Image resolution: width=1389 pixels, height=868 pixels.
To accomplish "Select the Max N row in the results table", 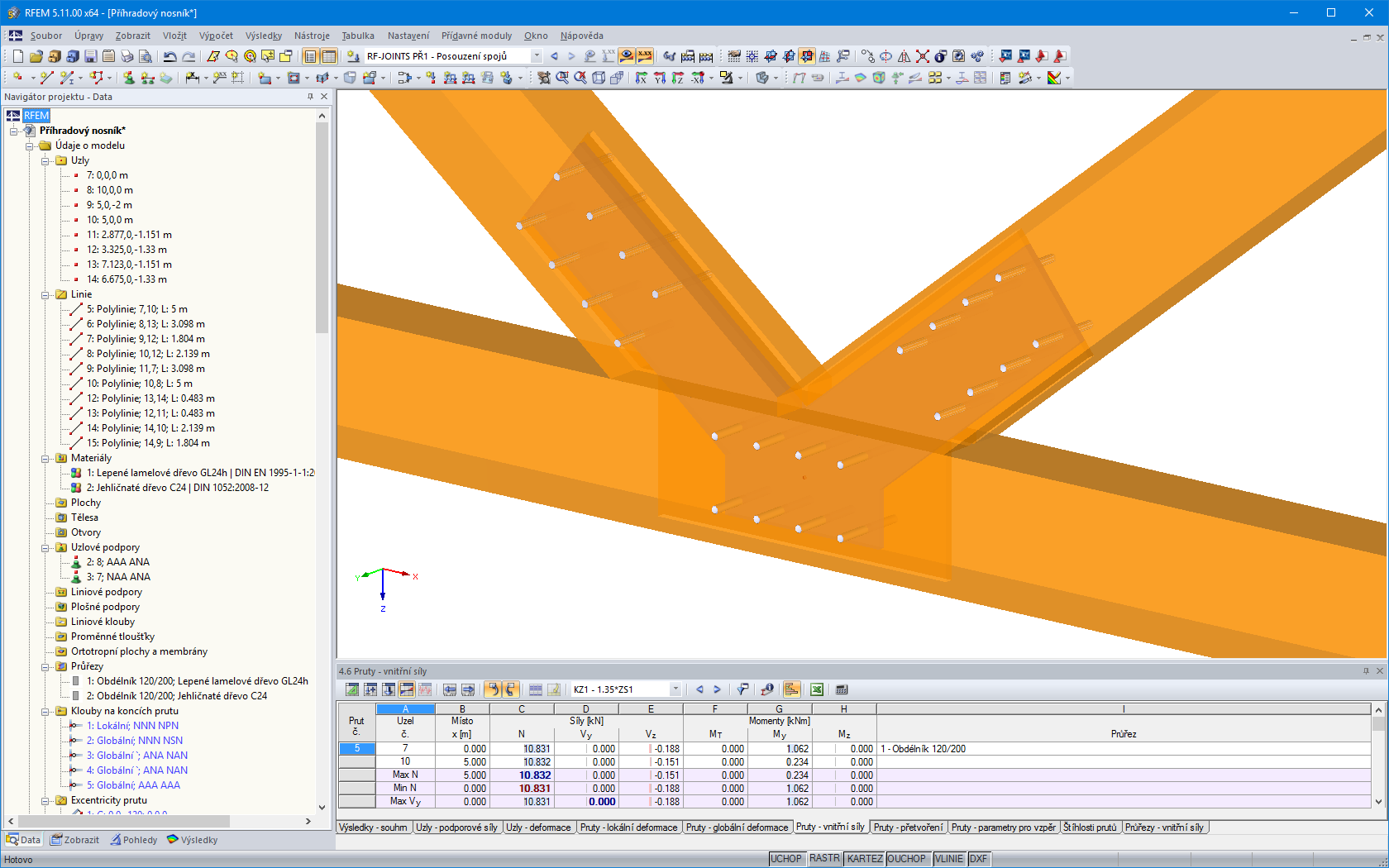I will point(406,775).
